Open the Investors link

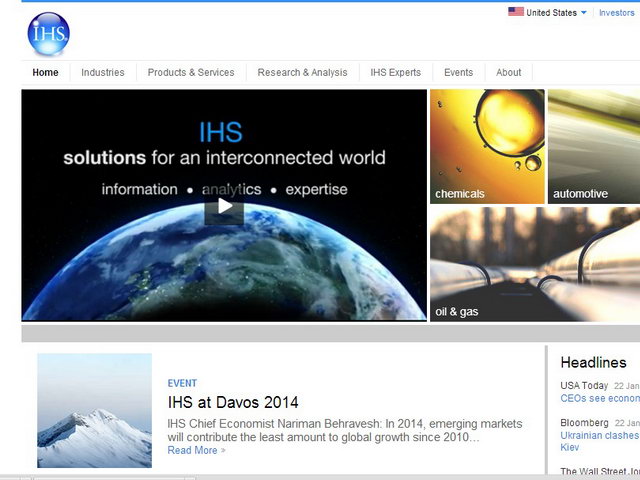[x=617, y=13]
